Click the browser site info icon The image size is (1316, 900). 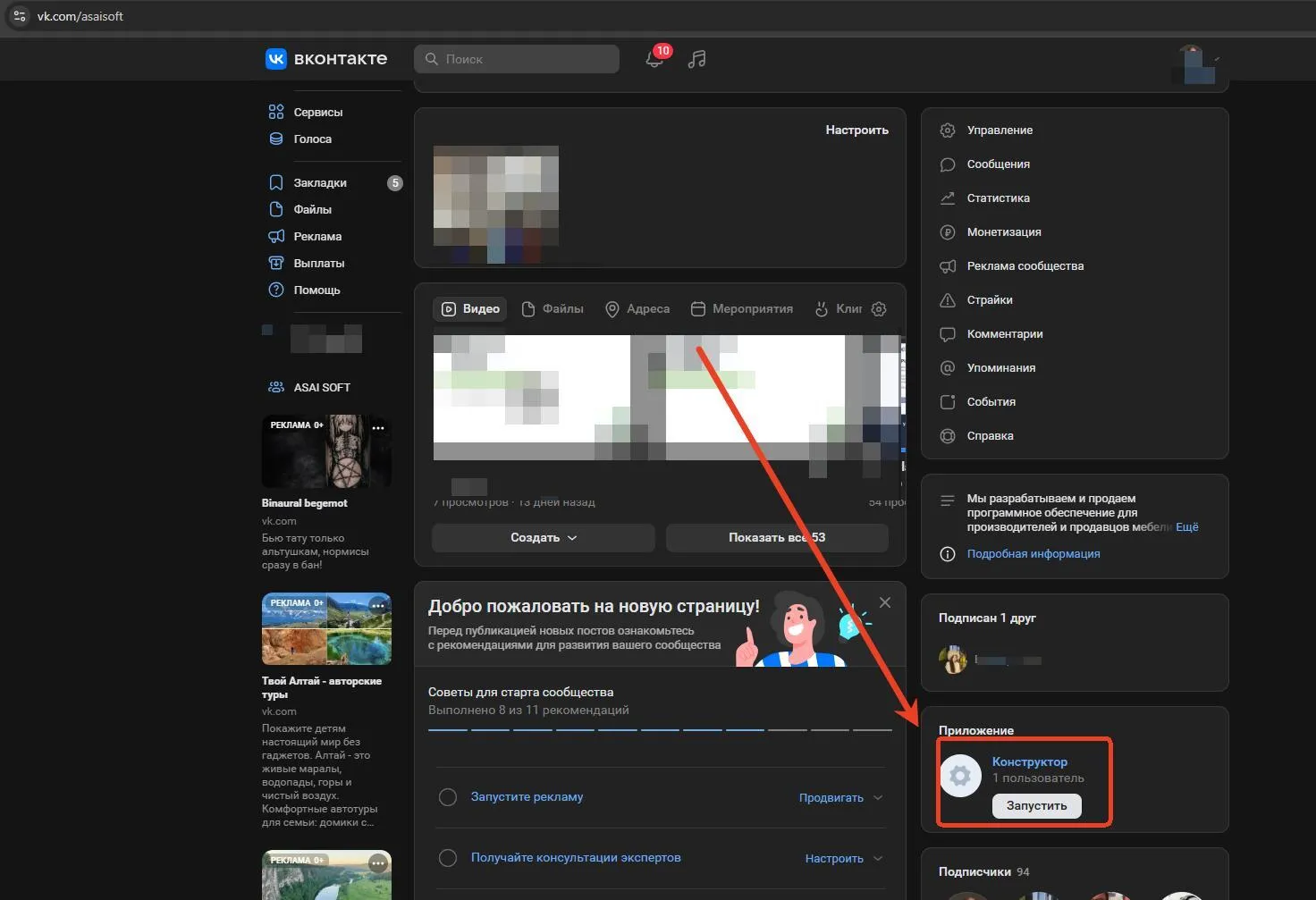(x=20, y=16)
